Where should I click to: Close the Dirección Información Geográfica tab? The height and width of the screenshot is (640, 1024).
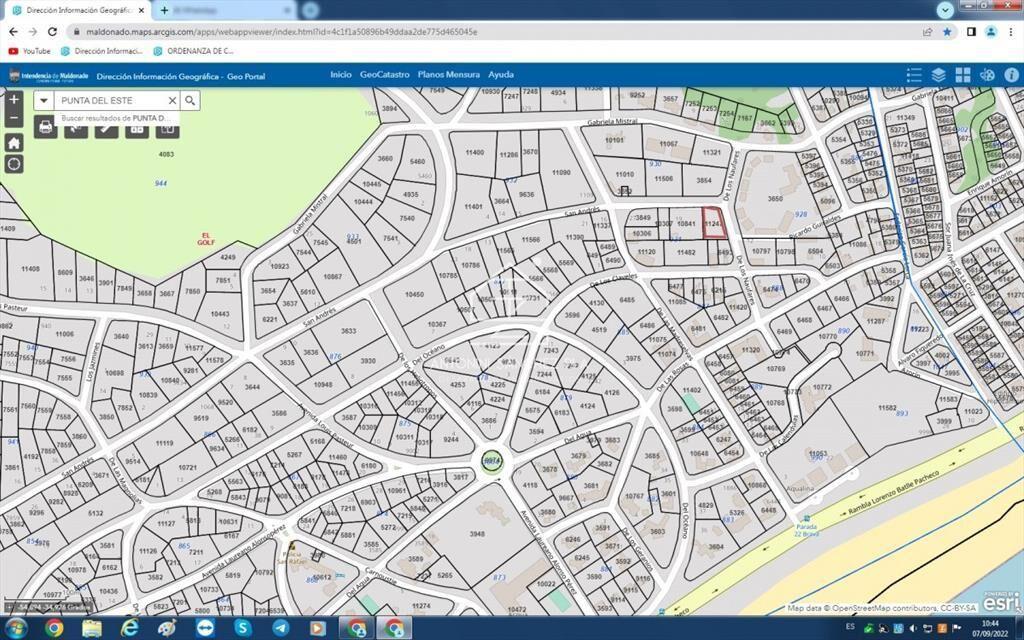pos(142,10)
